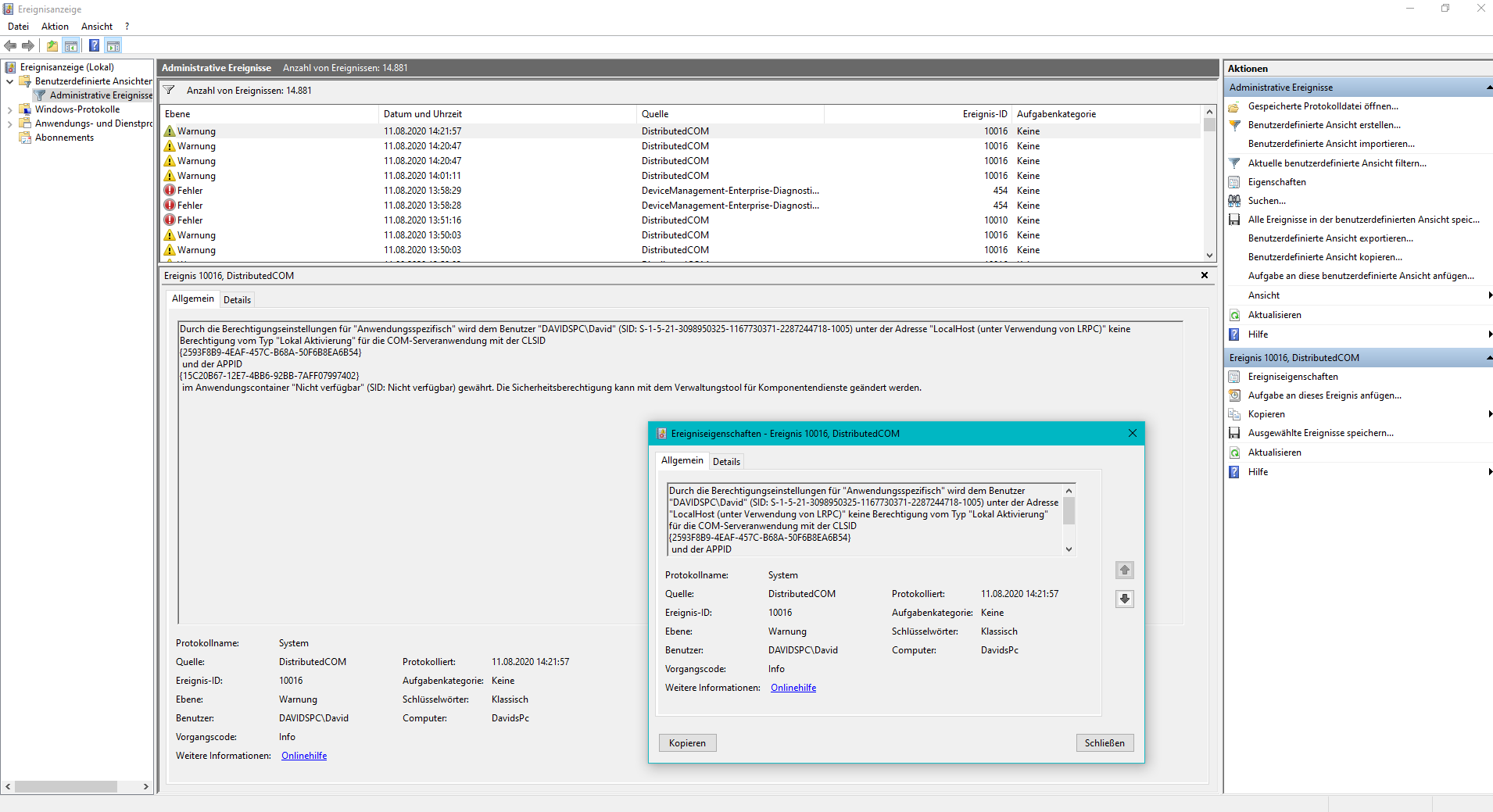Click the funnel icon for Benutzerdefinierte Ansicht erstellen
The height and width of the screenshot is (812, 1493).
coord(1234,125)
